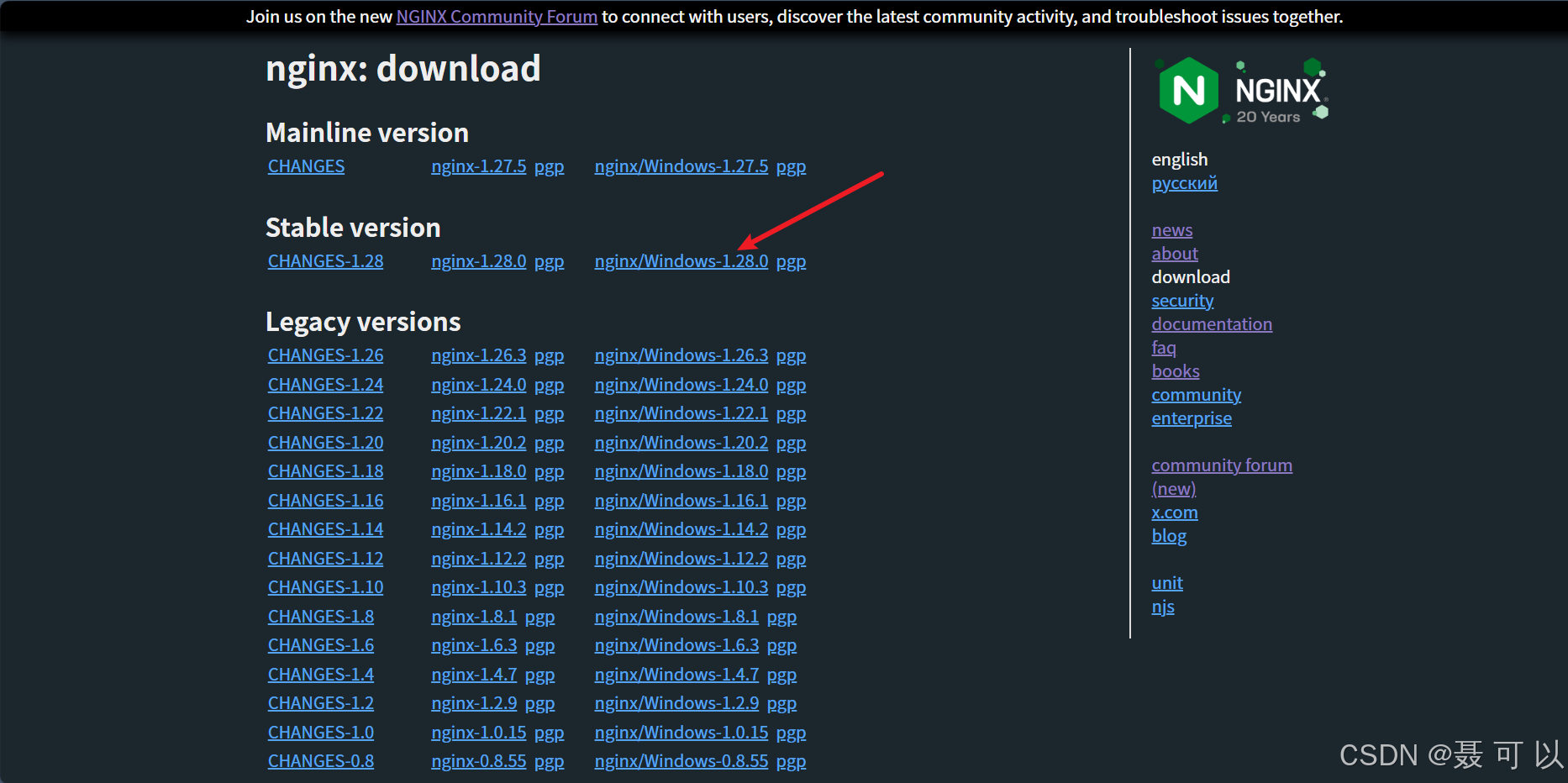Switch language to русский
Viewport: 1568px width, 783px height.
click(1184, 183)
